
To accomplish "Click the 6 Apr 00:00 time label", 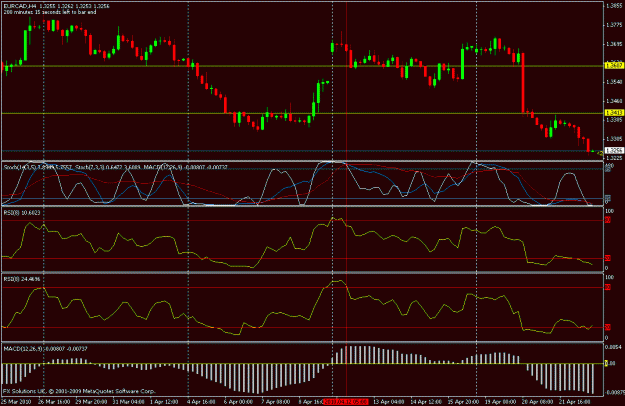I will pos(238,402).
